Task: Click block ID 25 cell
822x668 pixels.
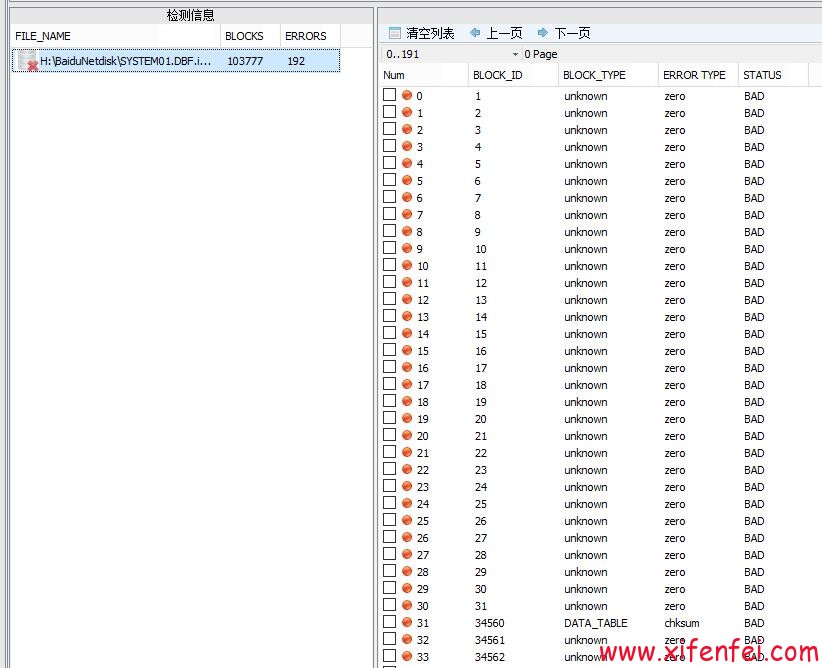Action: point(481,504)
